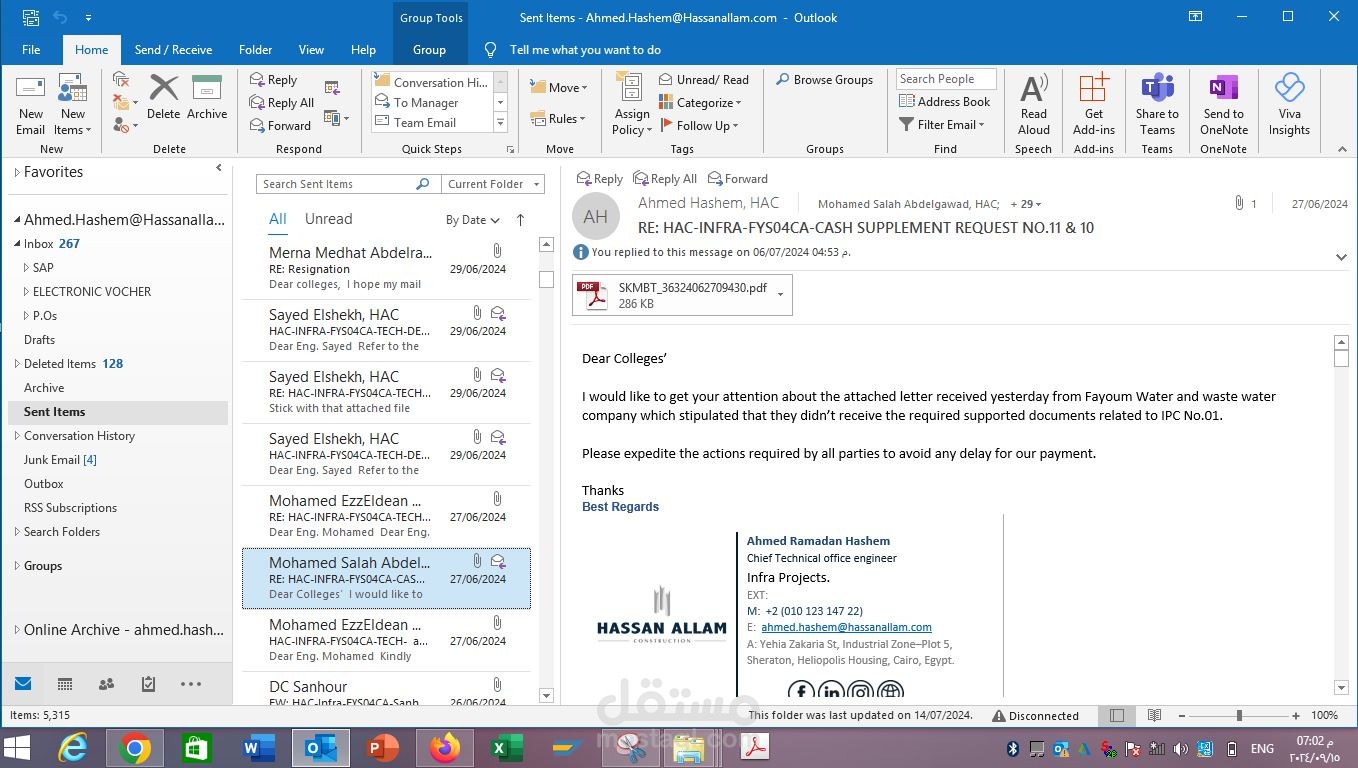Toggle Unread/Read status of the message

[x=703, y=80]
